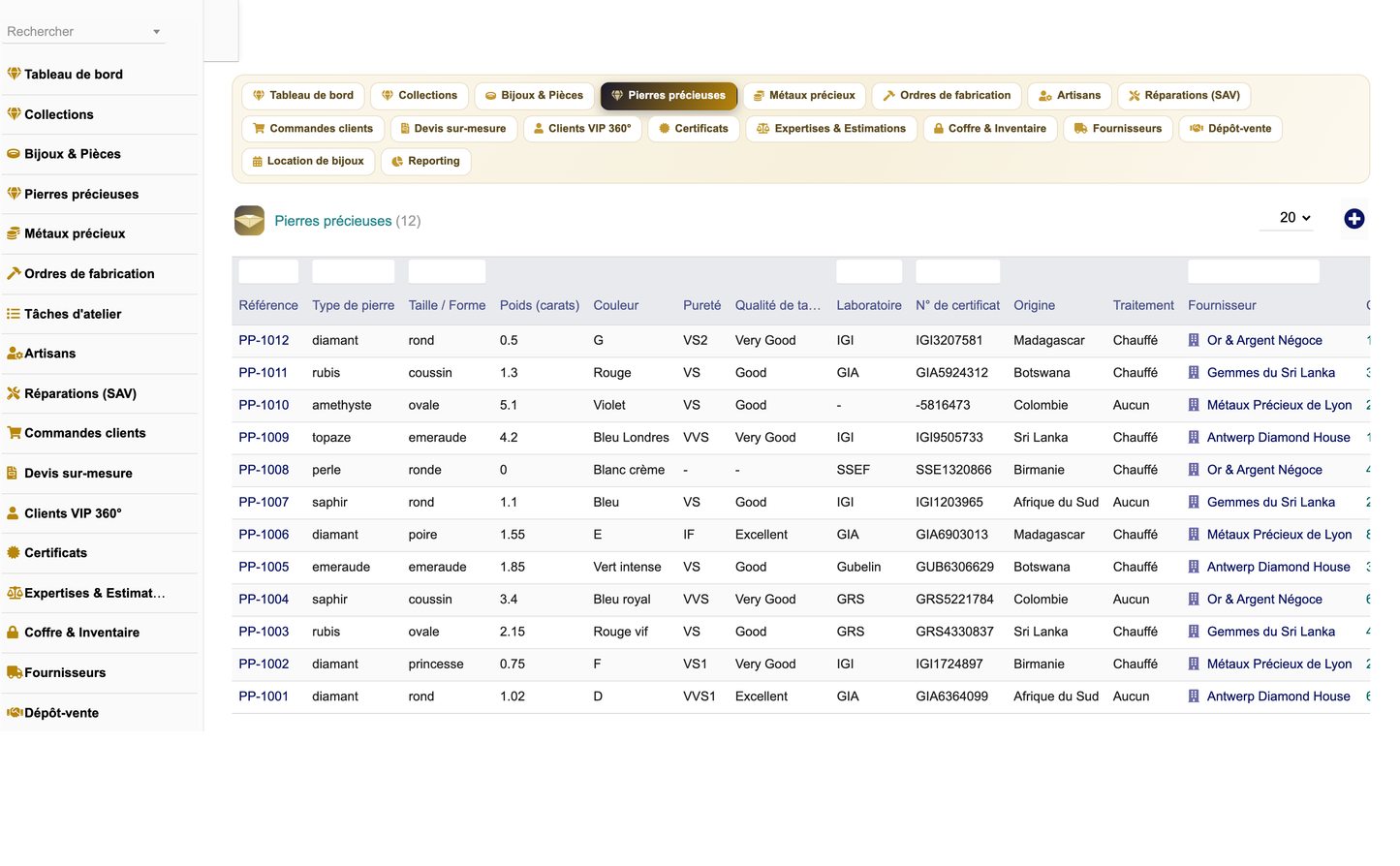
Task: Click the diamond icon beside Tableau de bord in sidebar
Action: 14,74
